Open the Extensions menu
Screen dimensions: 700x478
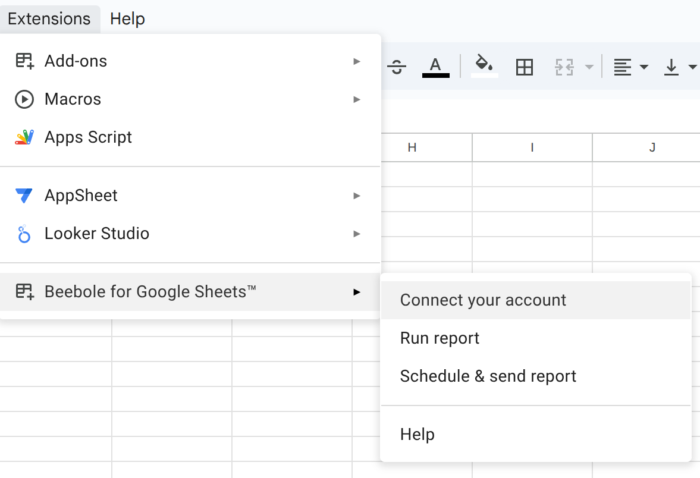[50, 19]
